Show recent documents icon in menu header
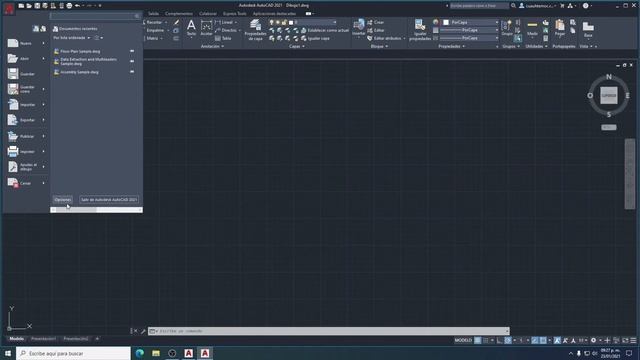This screenshot has height=360, width=640. (36, 29)
